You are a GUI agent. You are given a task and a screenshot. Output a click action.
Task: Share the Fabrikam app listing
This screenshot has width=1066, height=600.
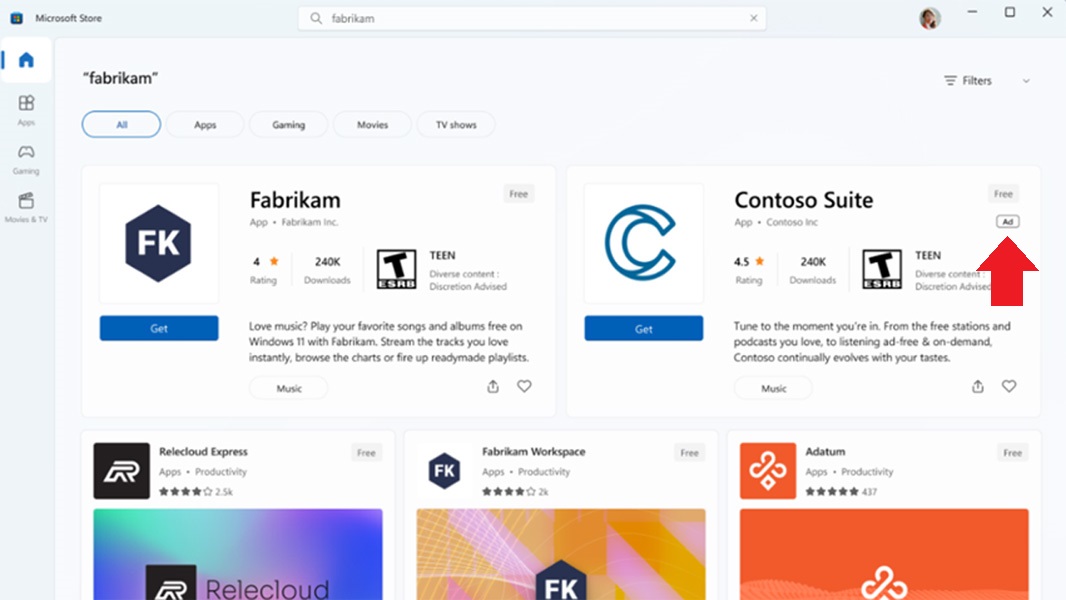point(493,387)
